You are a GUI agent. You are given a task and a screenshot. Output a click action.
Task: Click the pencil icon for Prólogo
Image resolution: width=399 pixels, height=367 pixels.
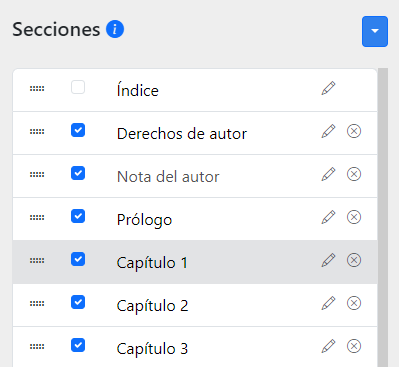(x=328, y=217)
